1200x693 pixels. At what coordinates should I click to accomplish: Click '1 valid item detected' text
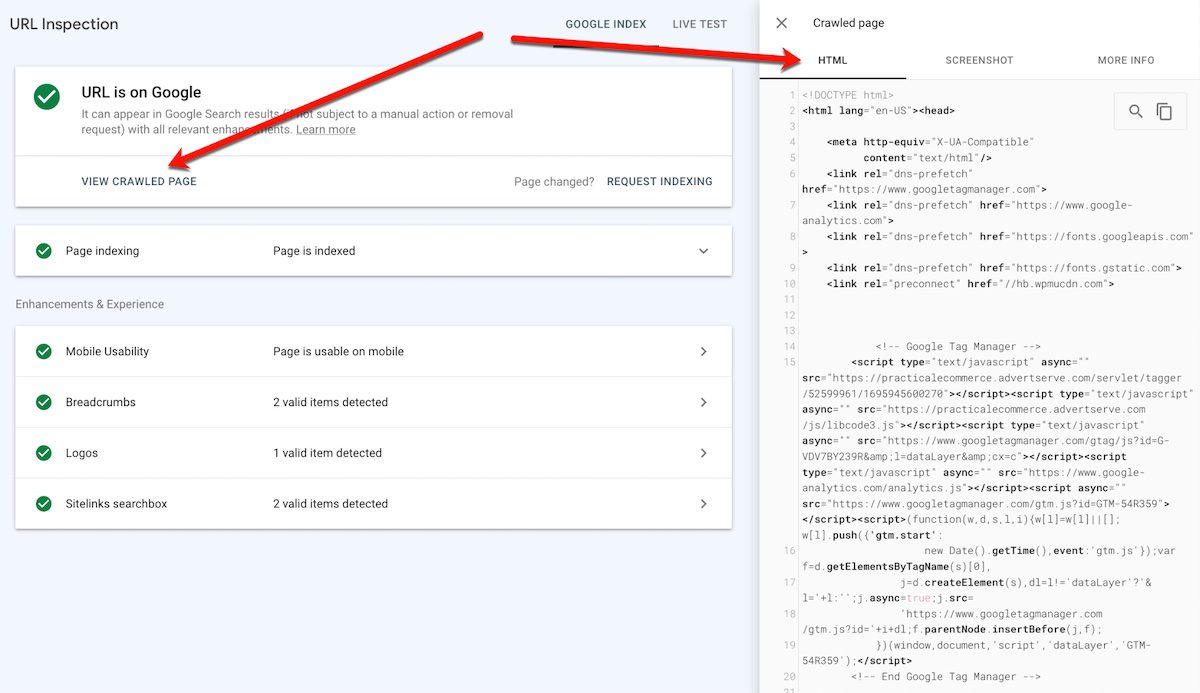pos(327,453)
